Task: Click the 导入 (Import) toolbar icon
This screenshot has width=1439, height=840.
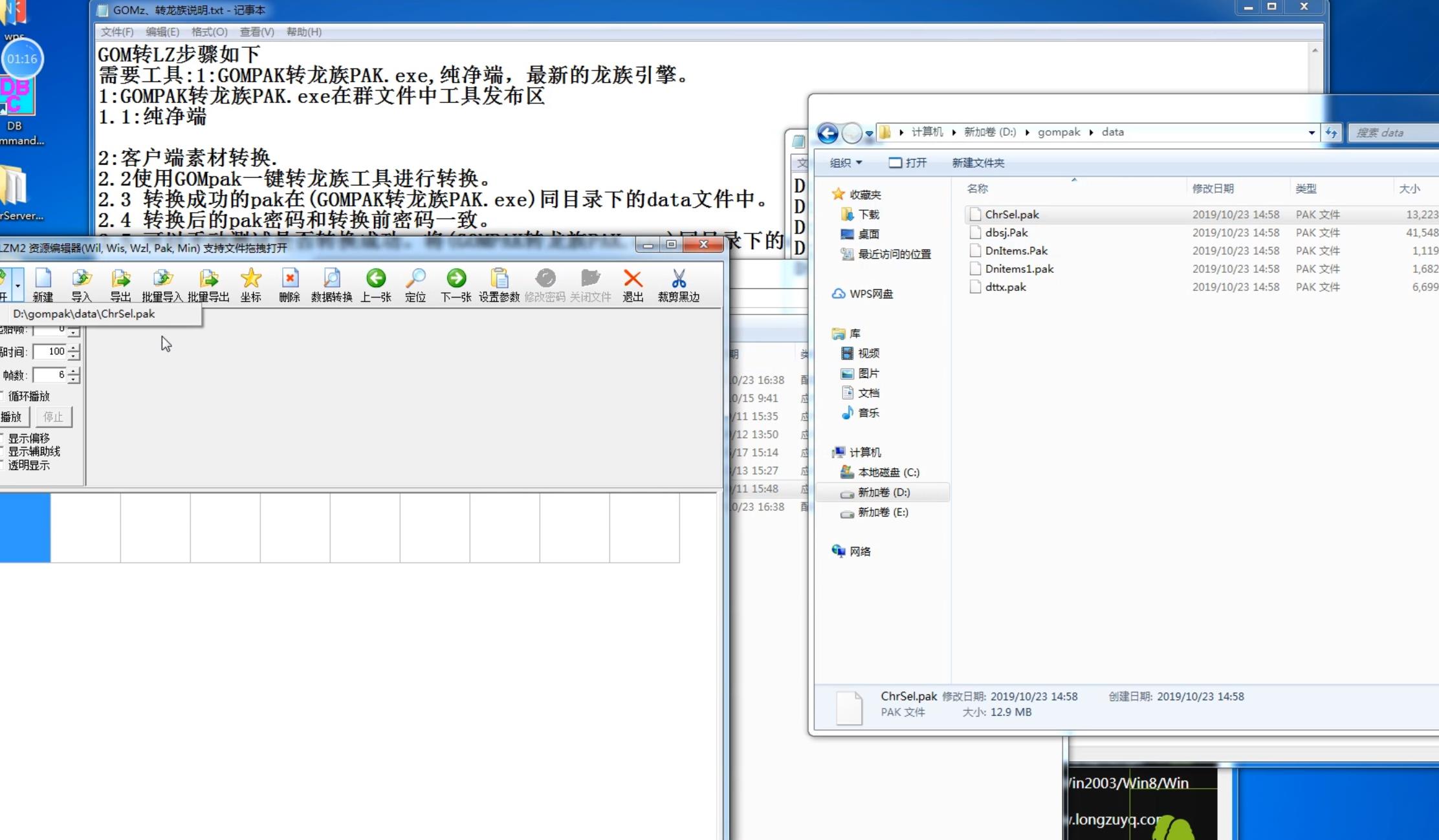Action: (x=82, y=285)
